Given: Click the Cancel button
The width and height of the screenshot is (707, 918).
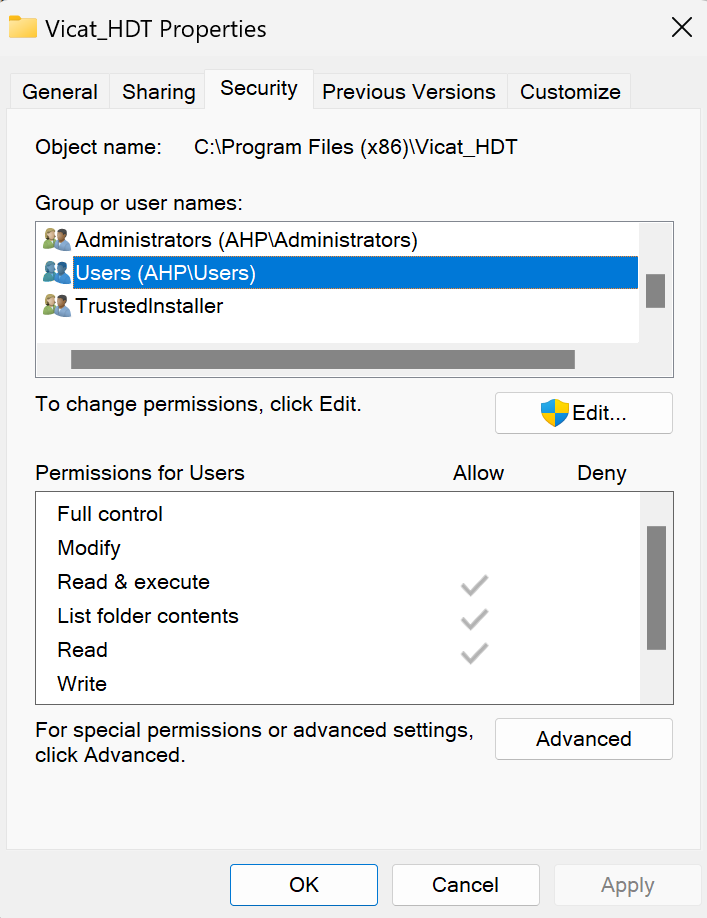Looking at the screenshot, I should 465,885.
